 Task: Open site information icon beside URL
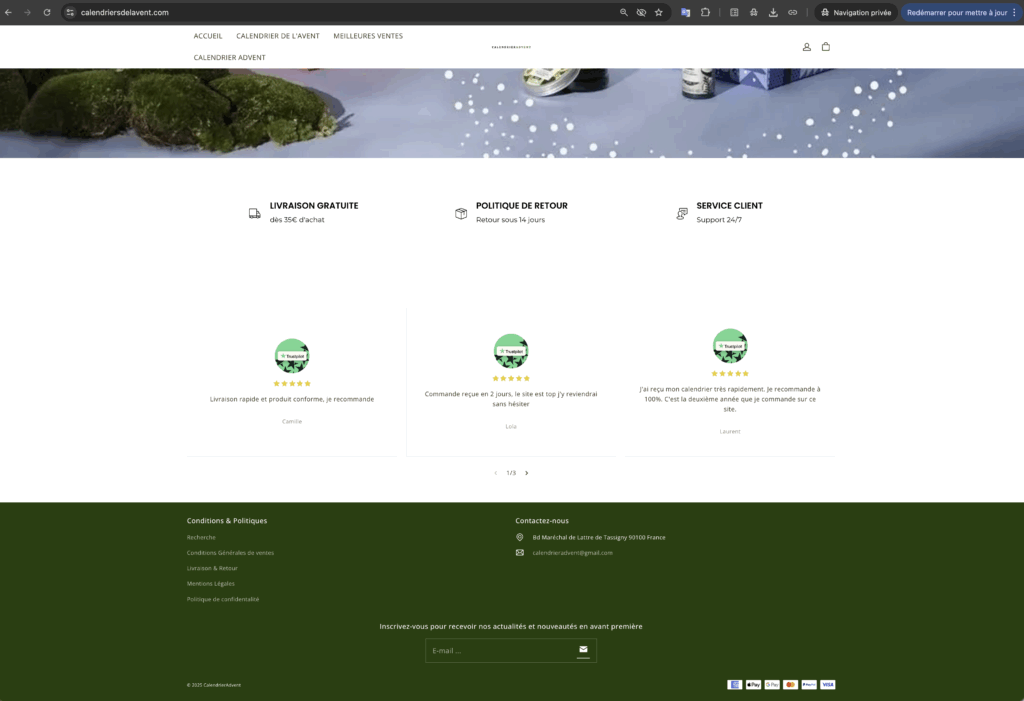[71, 13]
